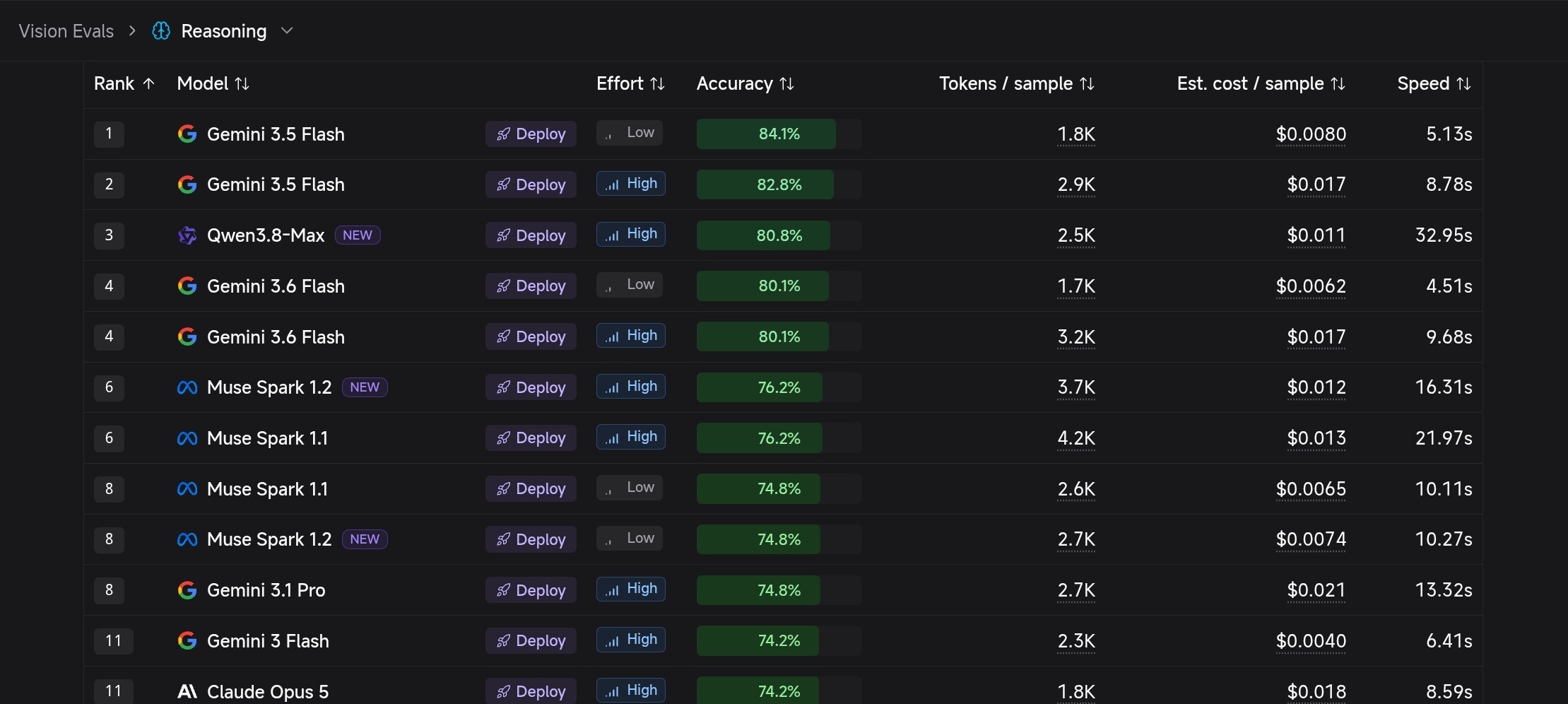Click the sort arrows next to Model
The image size is (1568, 704).
click(x=242, y=84)
